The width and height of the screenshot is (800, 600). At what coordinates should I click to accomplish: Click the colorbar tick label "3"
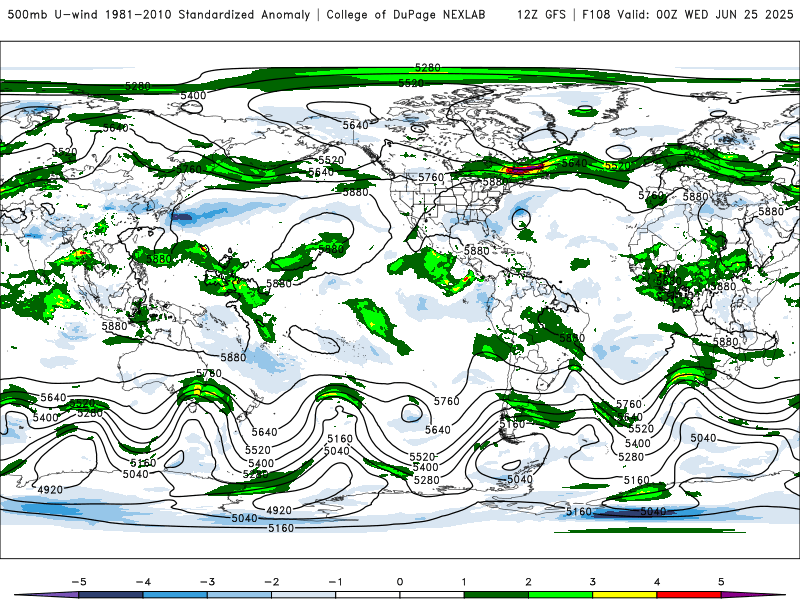593,582
